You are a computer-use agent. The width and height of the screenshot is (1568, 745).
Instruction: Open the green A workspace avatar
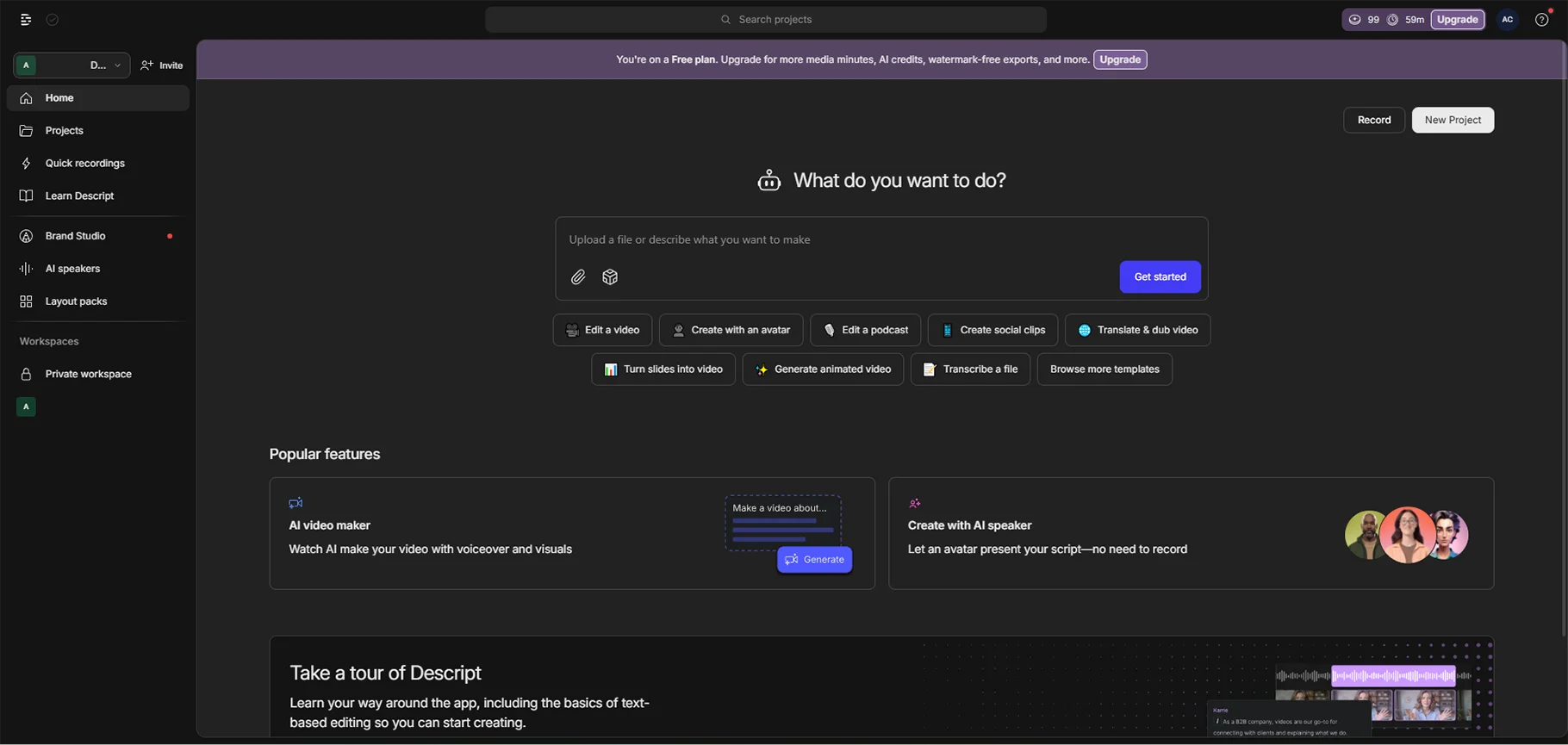pos(26,407)
